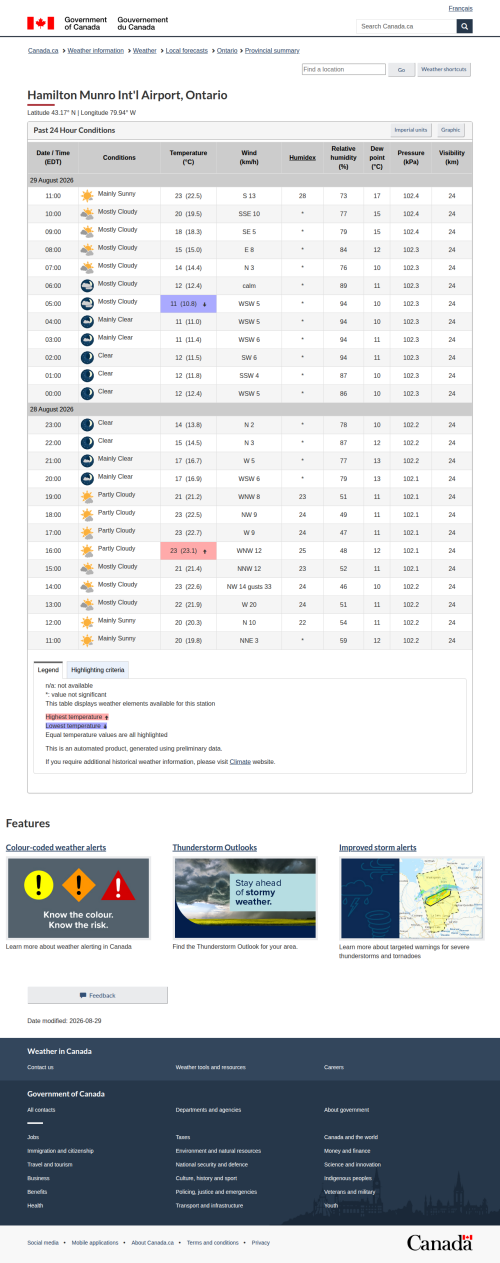Click the Clear moon icon in the 00:00 row
Image resolution: width=500 pixels, height=1263 pixels.
point(87,394)
